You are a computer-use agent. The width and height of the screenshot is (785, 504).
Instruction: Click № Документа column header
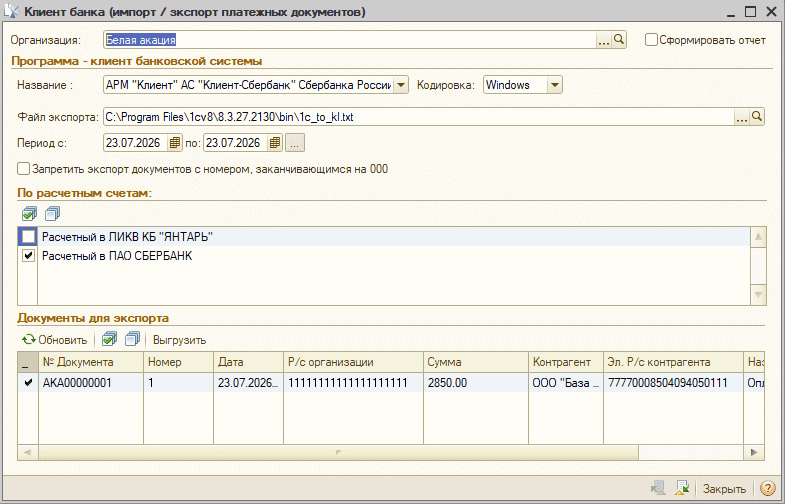click(x=91, y=362)
